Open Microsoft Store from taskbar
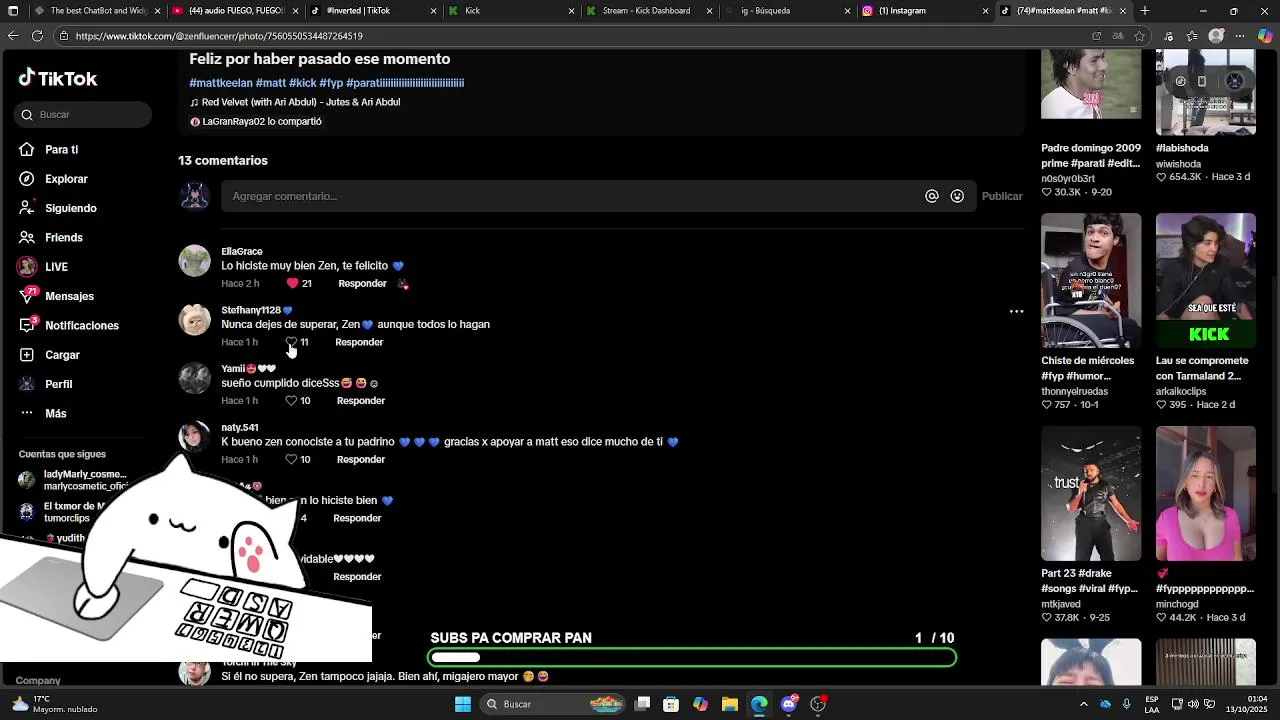 pyautogui.click(x=671, y=704)
